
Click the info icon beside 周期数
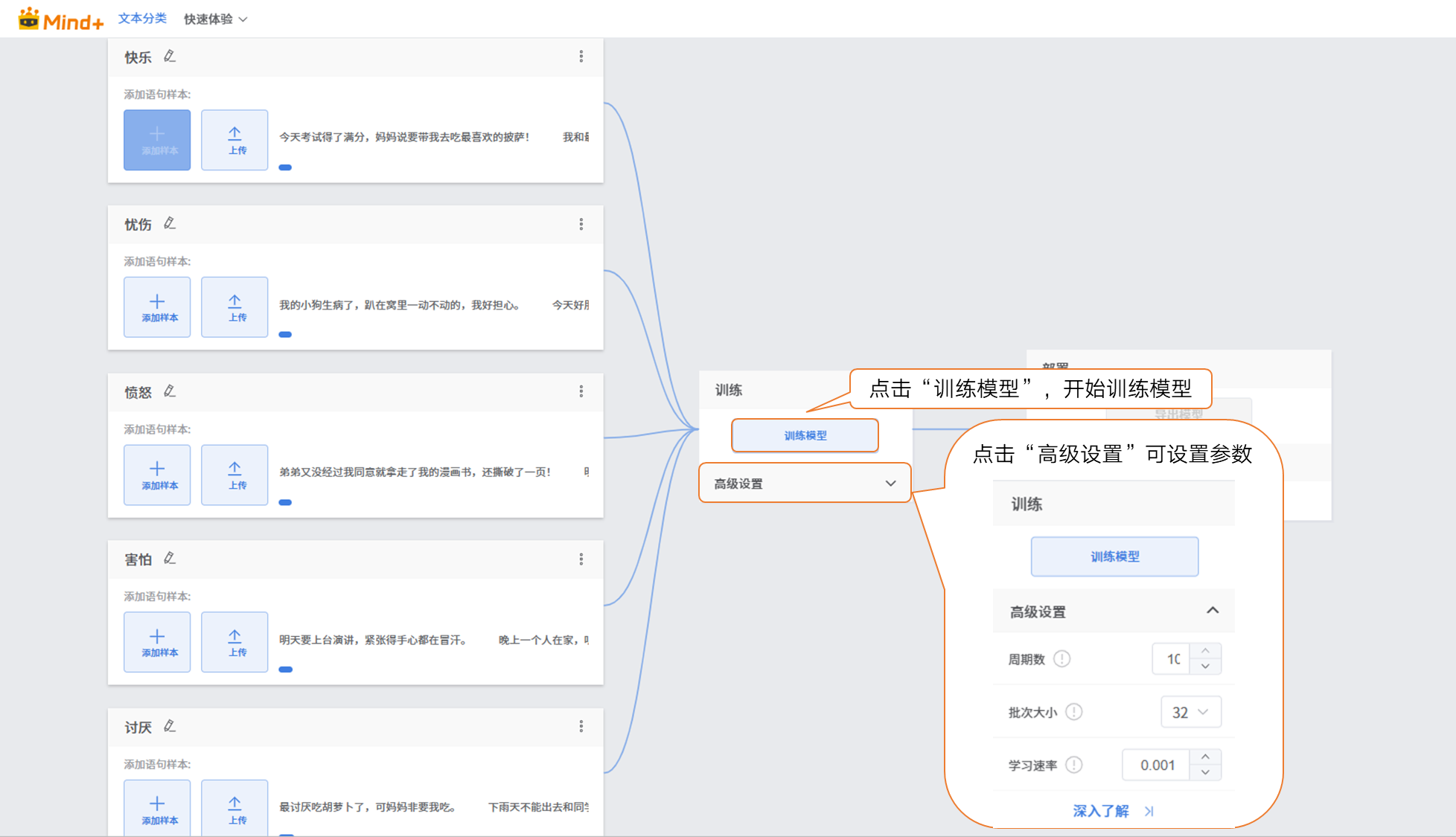click(1062, 659)
